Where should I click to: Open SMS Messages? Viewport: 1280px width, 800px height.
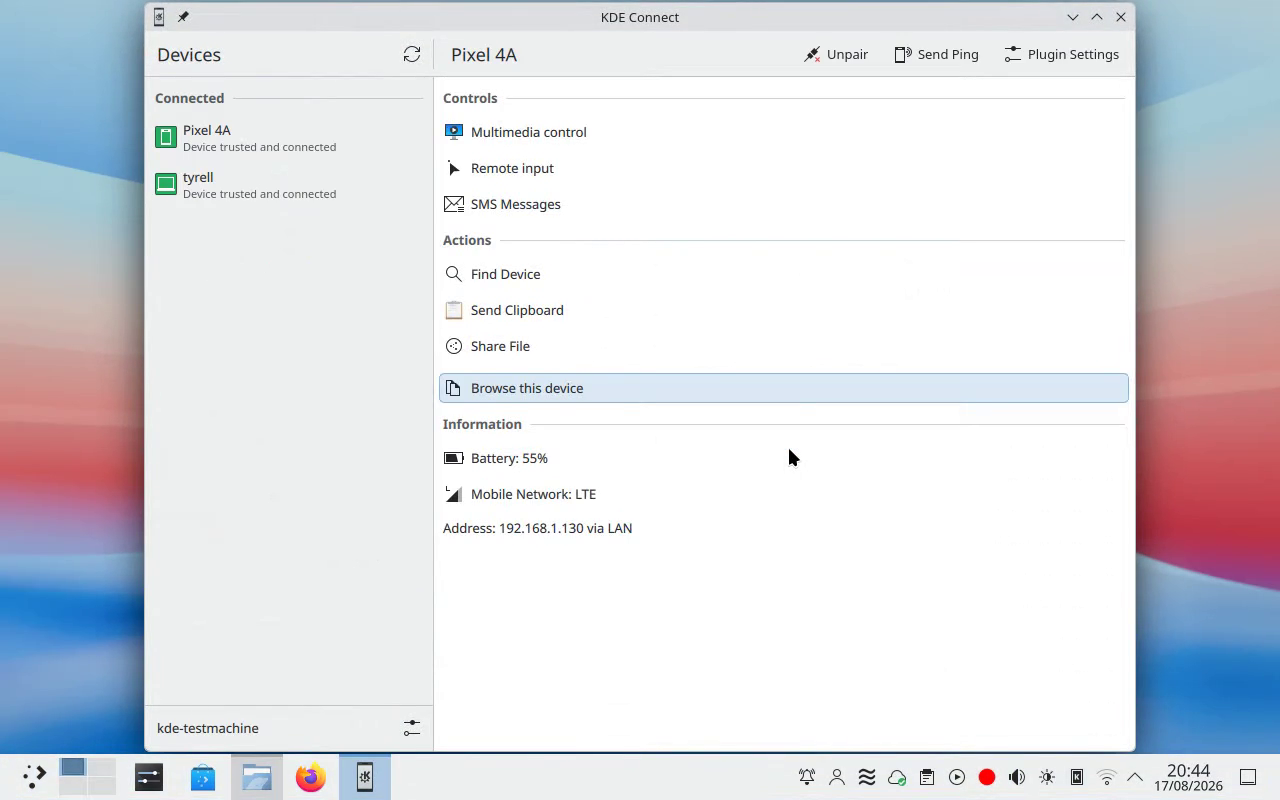tap(784, 204)
